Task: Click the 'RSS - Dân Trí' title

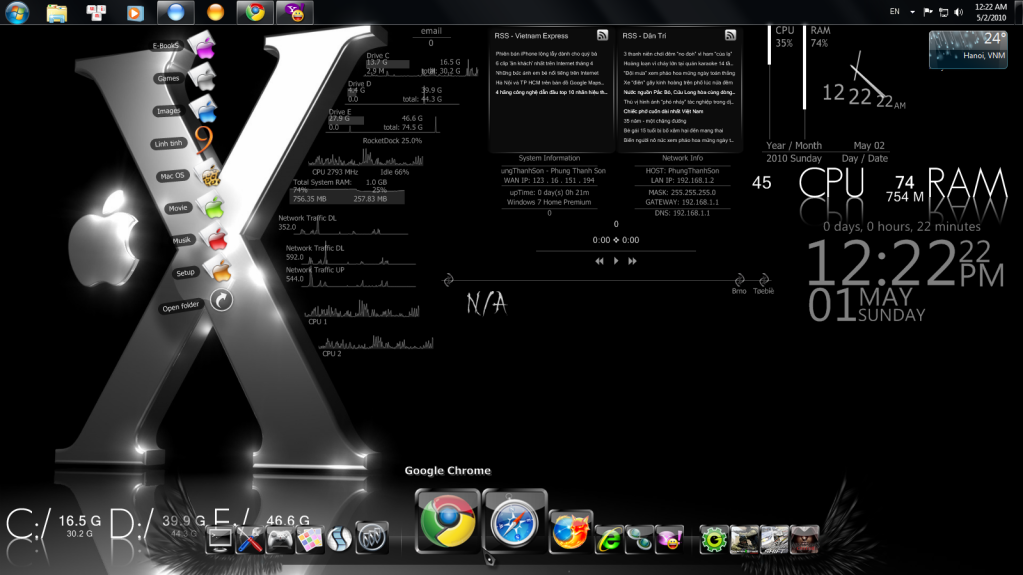Action: pos(644,36)
